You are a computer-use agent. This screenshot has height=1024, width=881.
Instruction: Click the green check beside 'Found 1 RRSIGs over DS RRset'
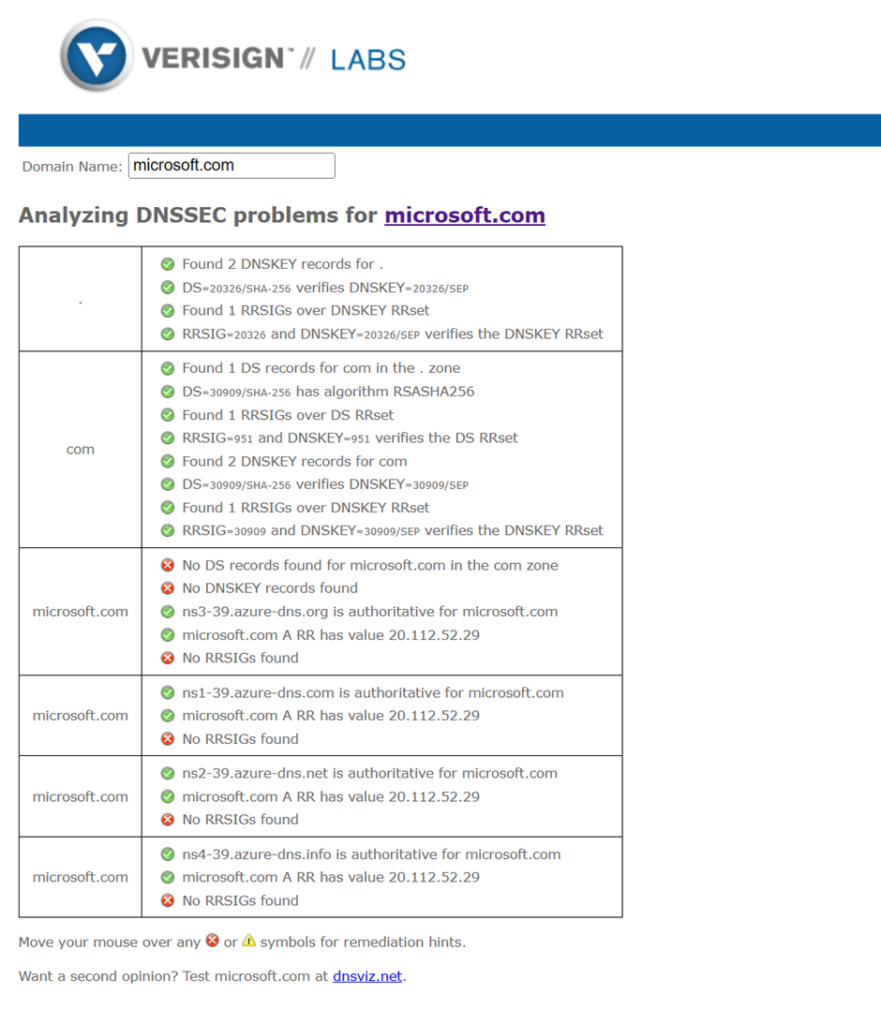click(x=168, y=415)
